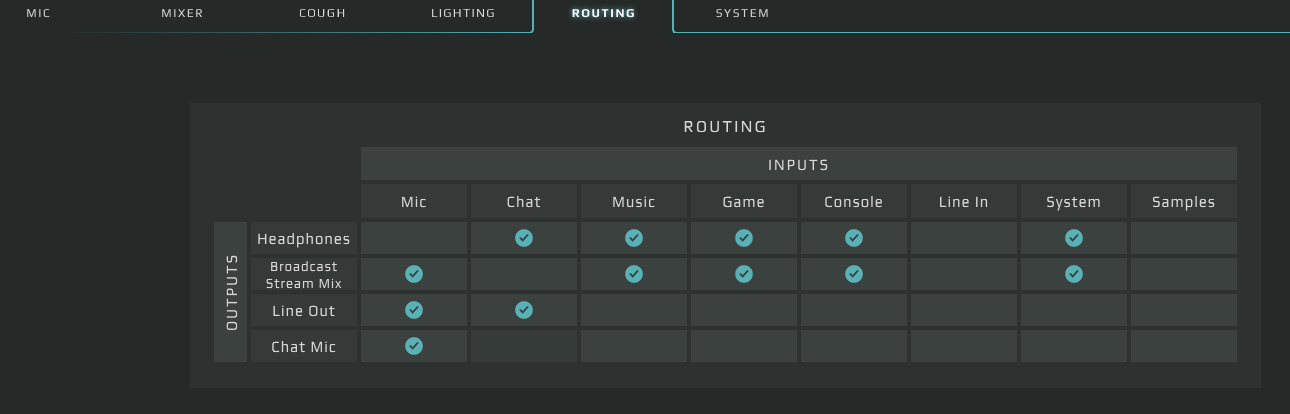
Task: Switch to the Mixer tab
Action: pyautogui.click(x=182, y=14)
